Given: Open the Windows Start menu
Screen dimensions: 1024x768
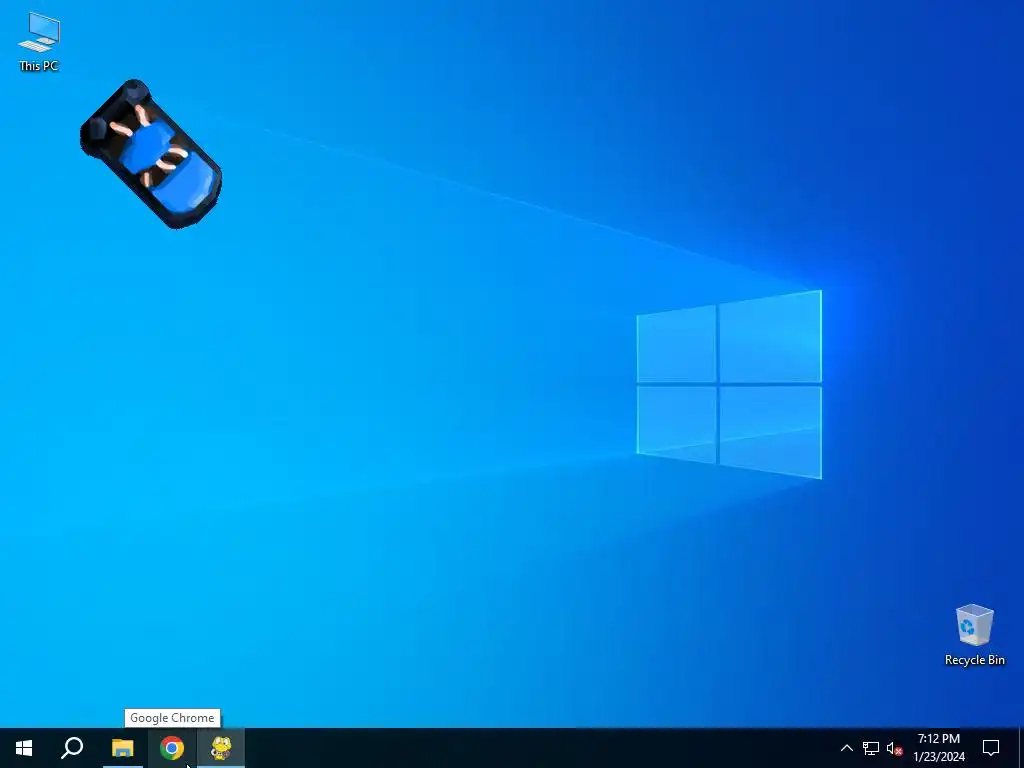Looking at the screenshot, I should pos(24,748).
